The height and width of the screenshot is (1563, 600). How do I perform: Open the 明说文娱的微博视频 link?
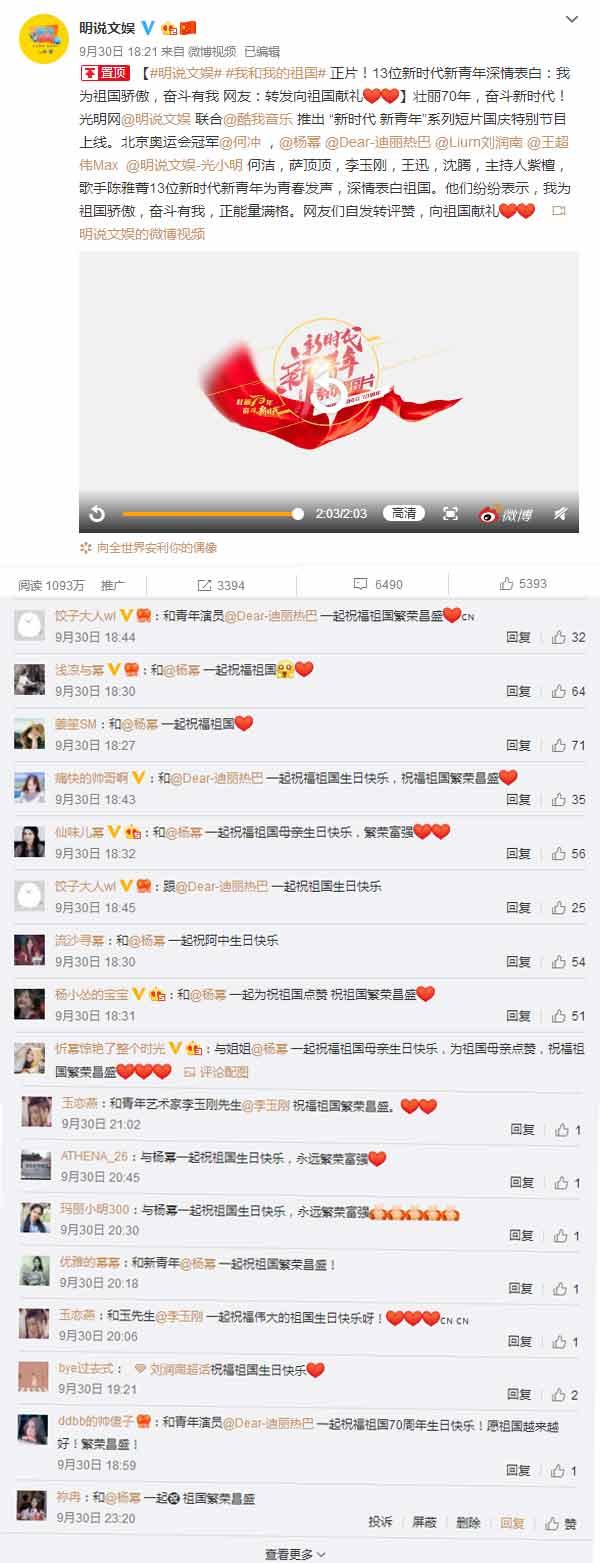coord(142,233)
